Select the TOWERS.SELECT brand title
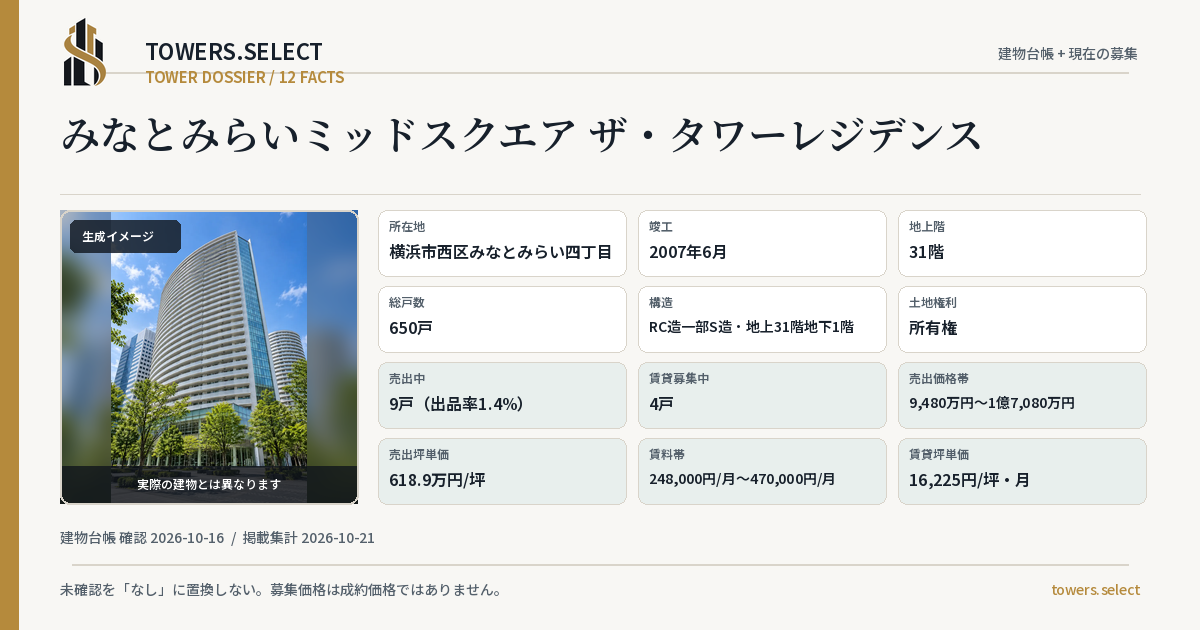This screenshot has width=1200, height=630. point(234,52)
